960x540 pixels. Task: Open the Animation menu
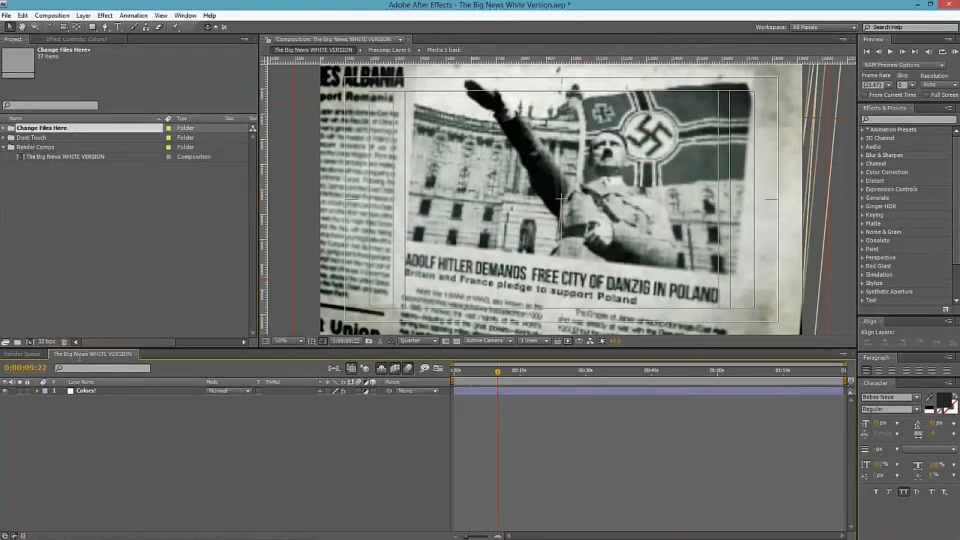(133, 15)
